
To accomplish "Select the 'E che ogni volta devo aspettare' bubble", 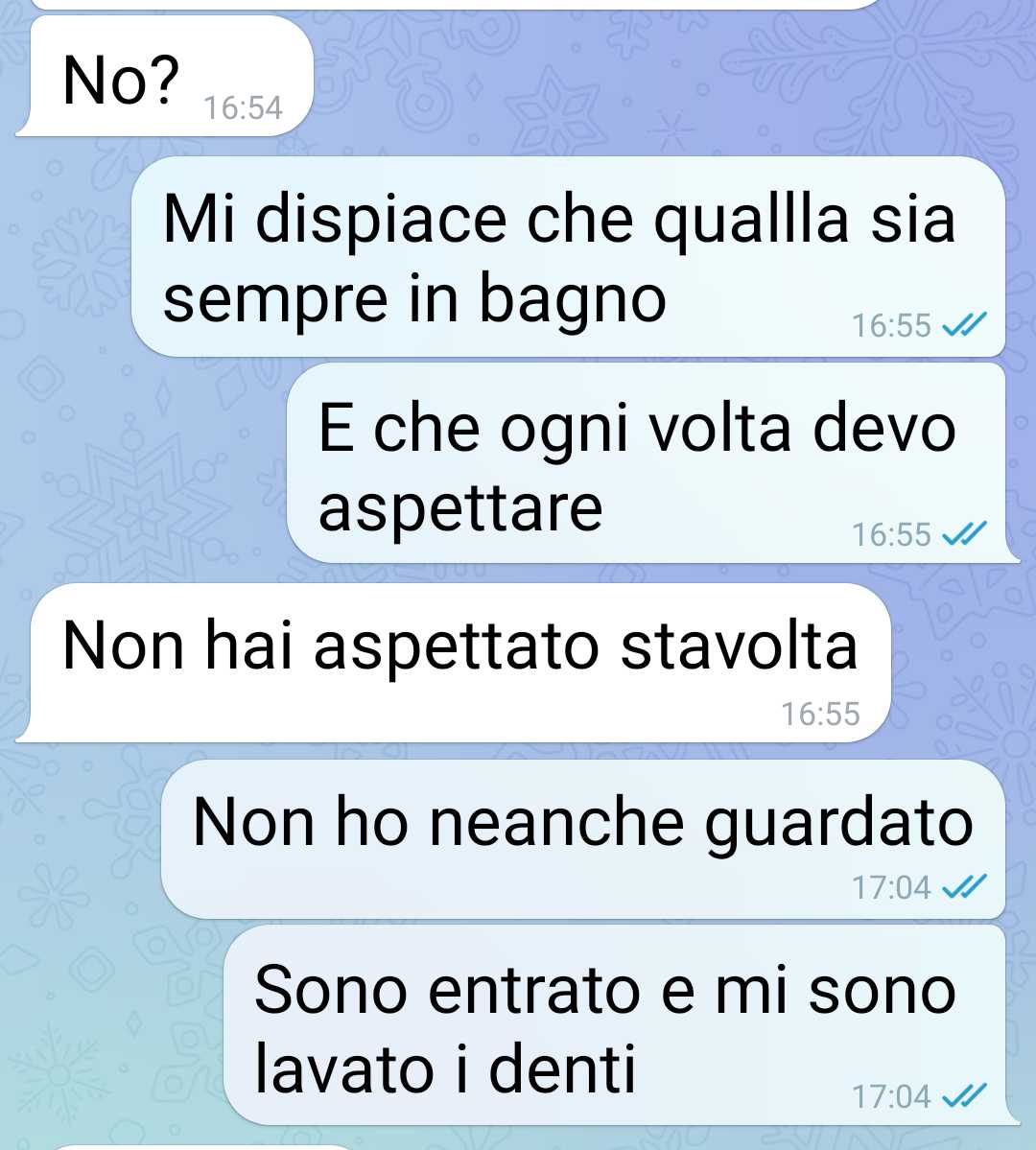I will (x=651, y=463).
